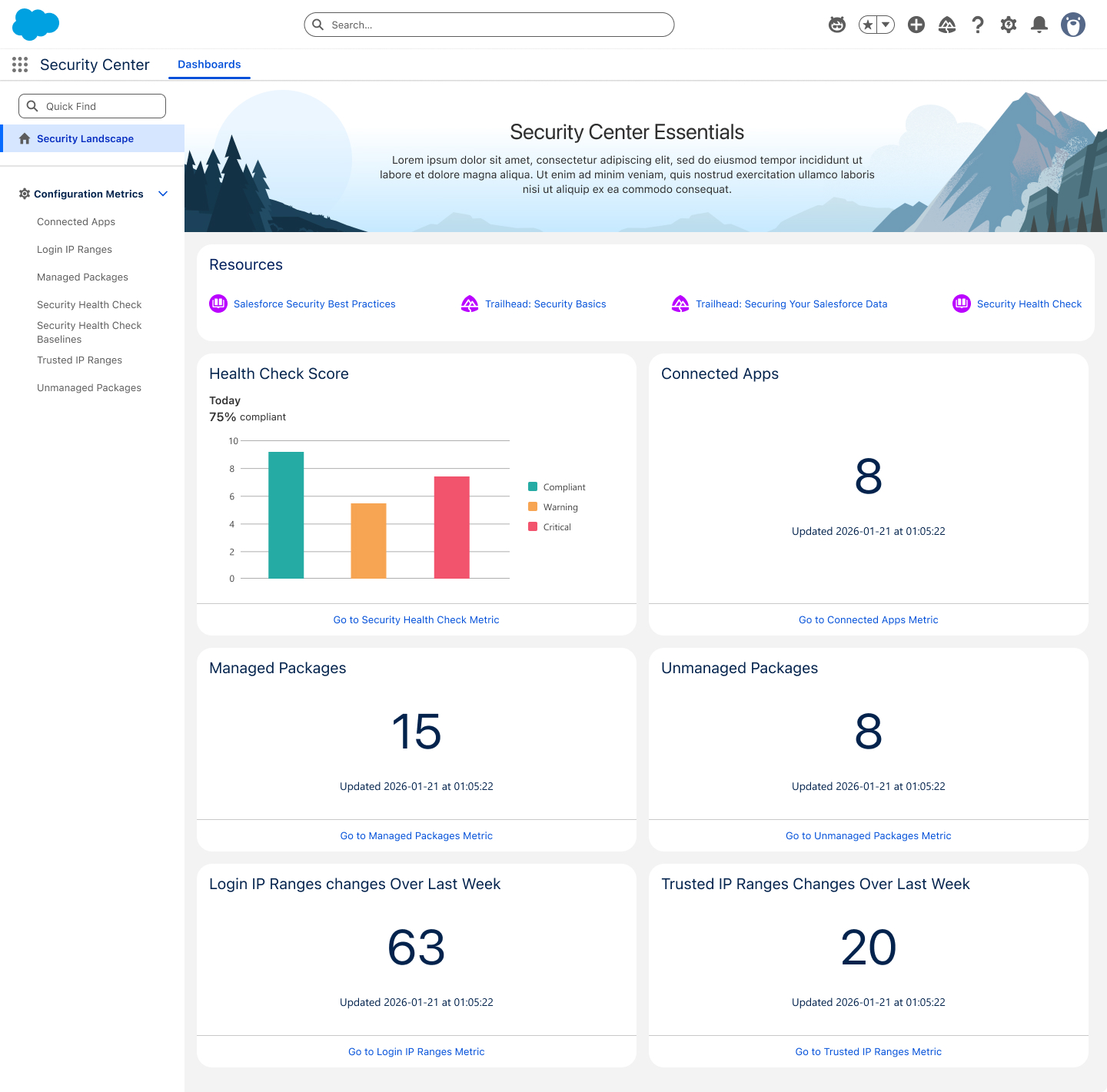Click the Security Health Check resource book icon

962,304
